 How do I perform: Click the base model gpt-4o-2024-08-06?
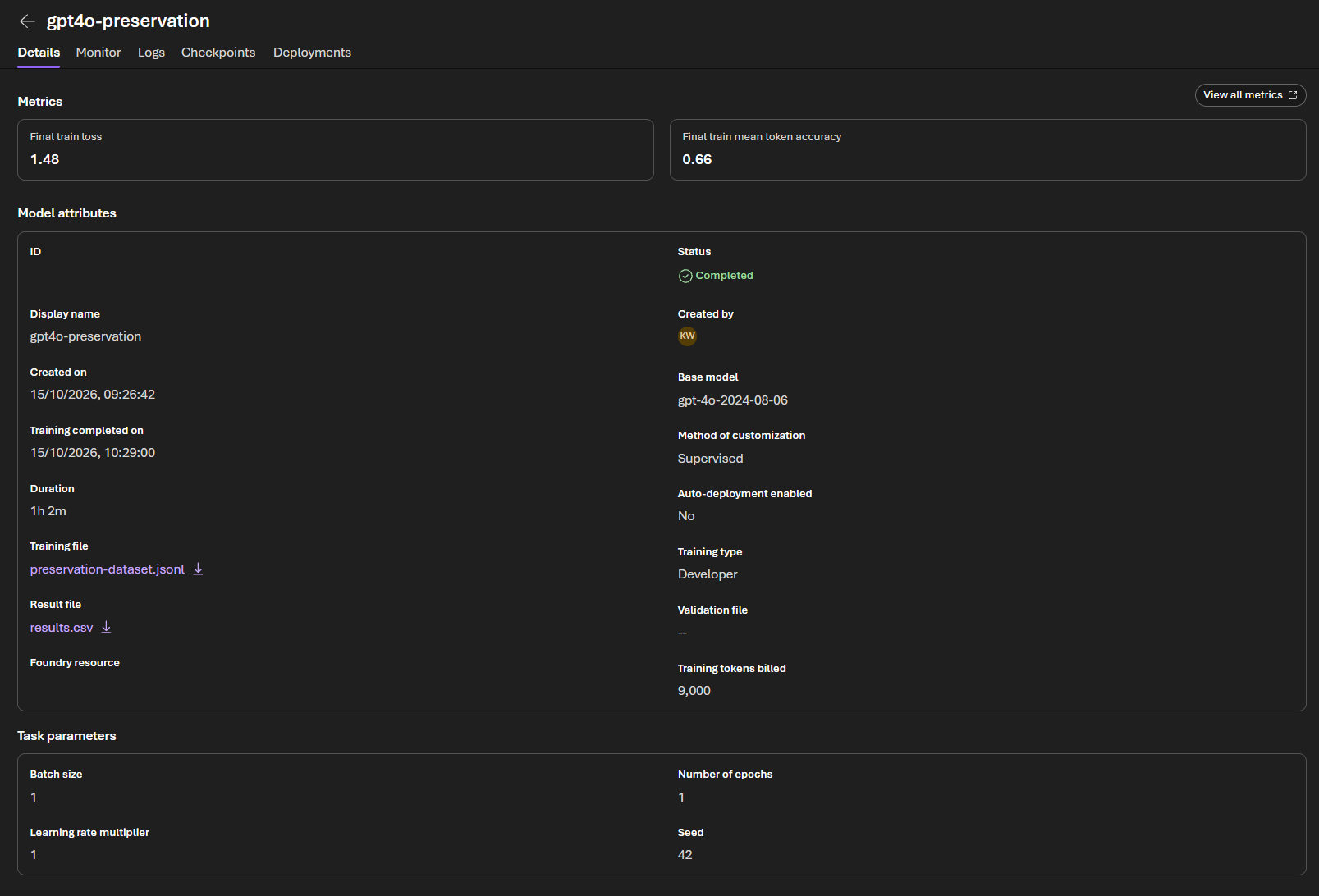tap(733, 400)
